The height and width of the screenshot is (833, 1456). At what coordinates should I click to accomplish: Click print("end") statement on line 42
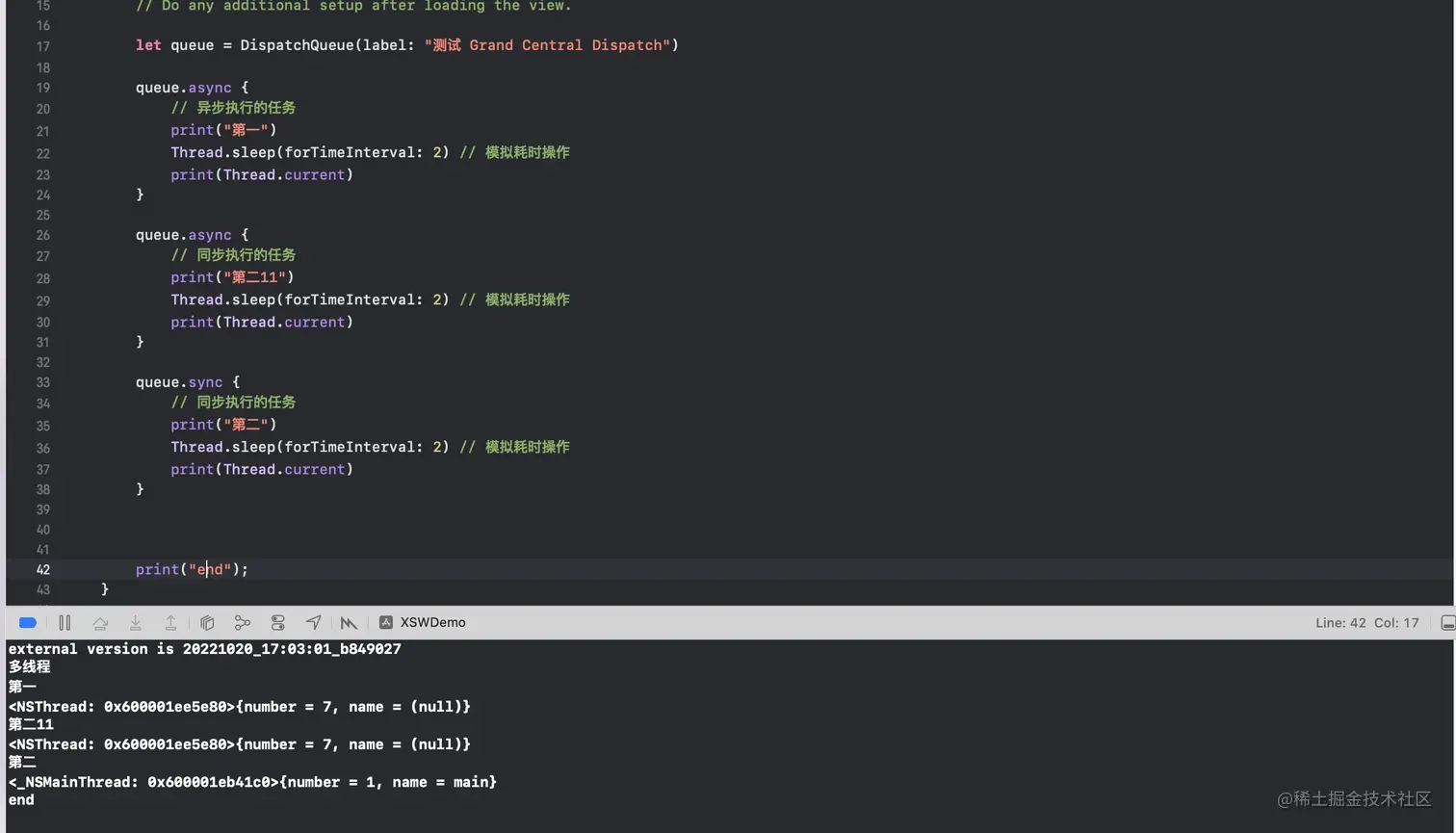(192, 570)
